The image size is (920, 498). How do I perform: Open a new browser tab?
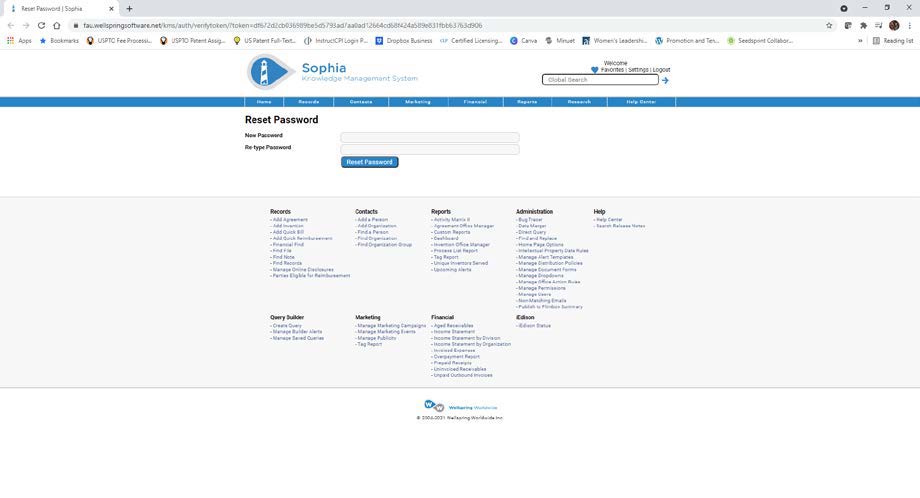129,8
